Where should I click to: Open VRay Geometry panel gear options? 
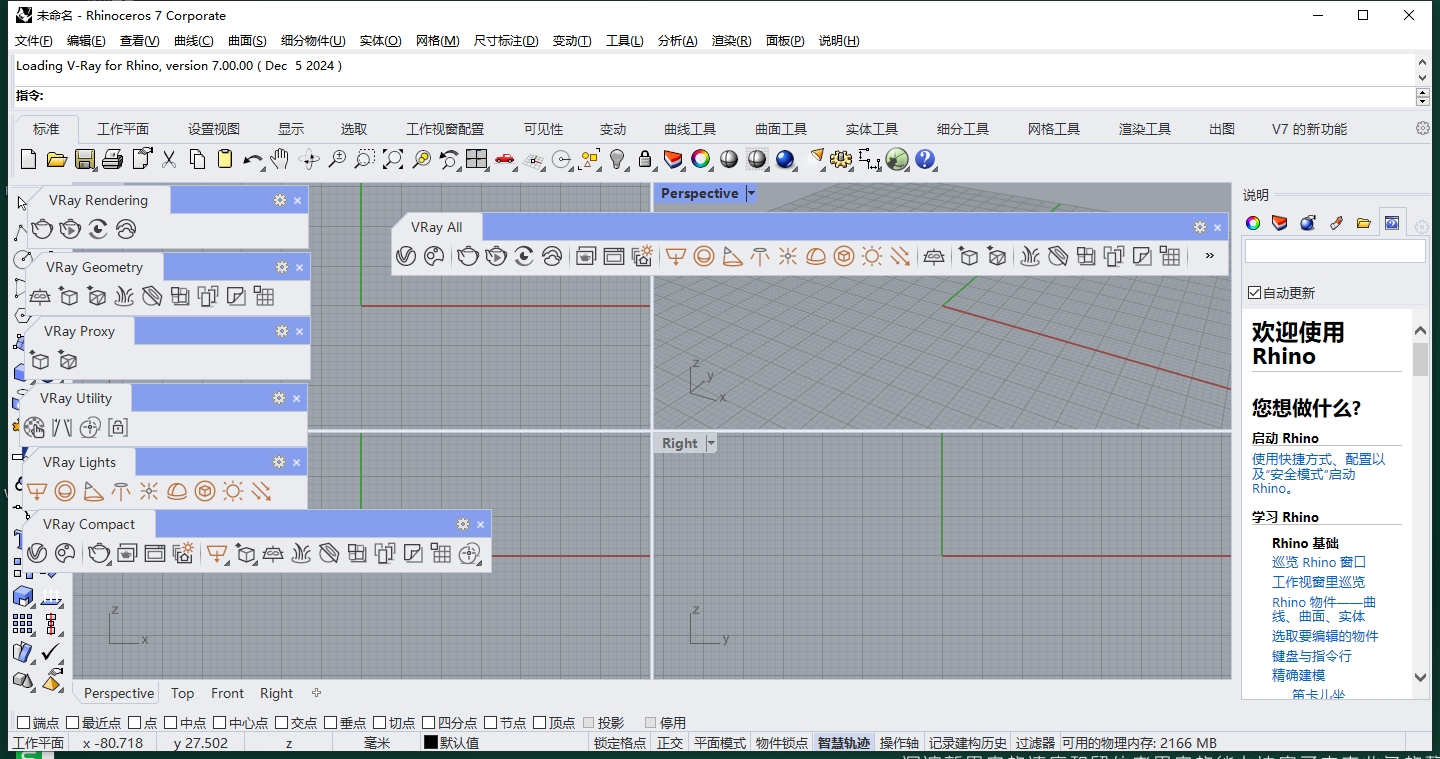click(282, 267)
